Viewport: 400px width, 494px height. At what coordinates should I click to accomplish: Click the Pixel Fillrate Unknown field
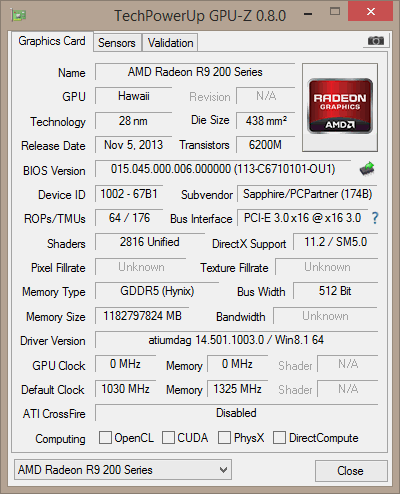(x=141, y=267)
